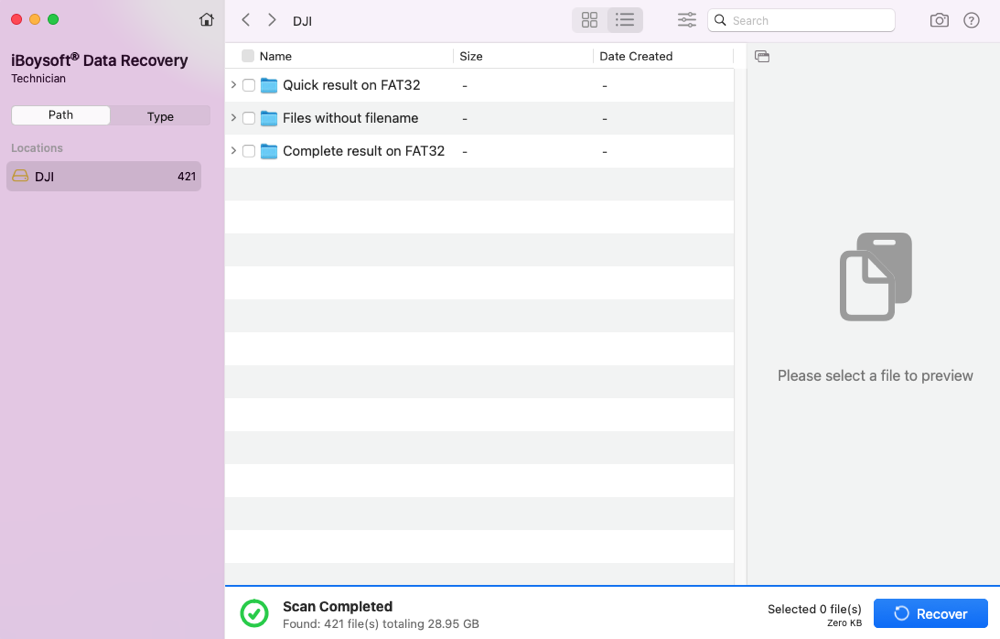Click the Home icon in sidebar
1000x639 pixels.
click(x=206, y=20)
